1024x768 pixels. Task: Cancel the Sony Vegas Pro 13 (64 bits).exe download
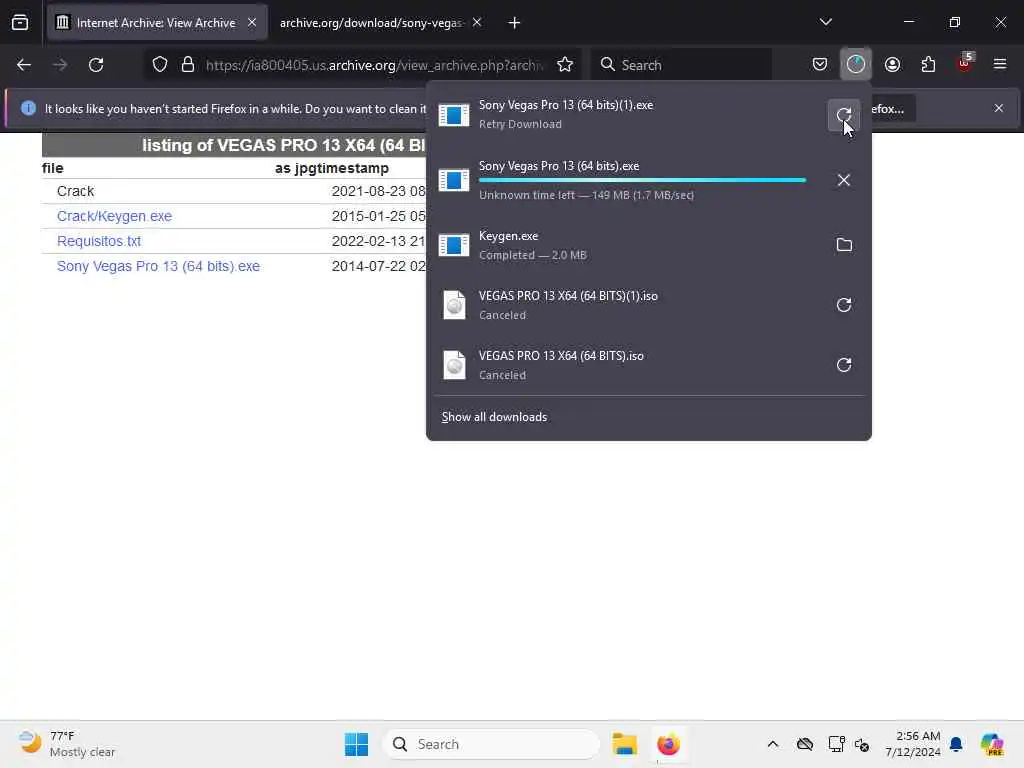[844, 180]
